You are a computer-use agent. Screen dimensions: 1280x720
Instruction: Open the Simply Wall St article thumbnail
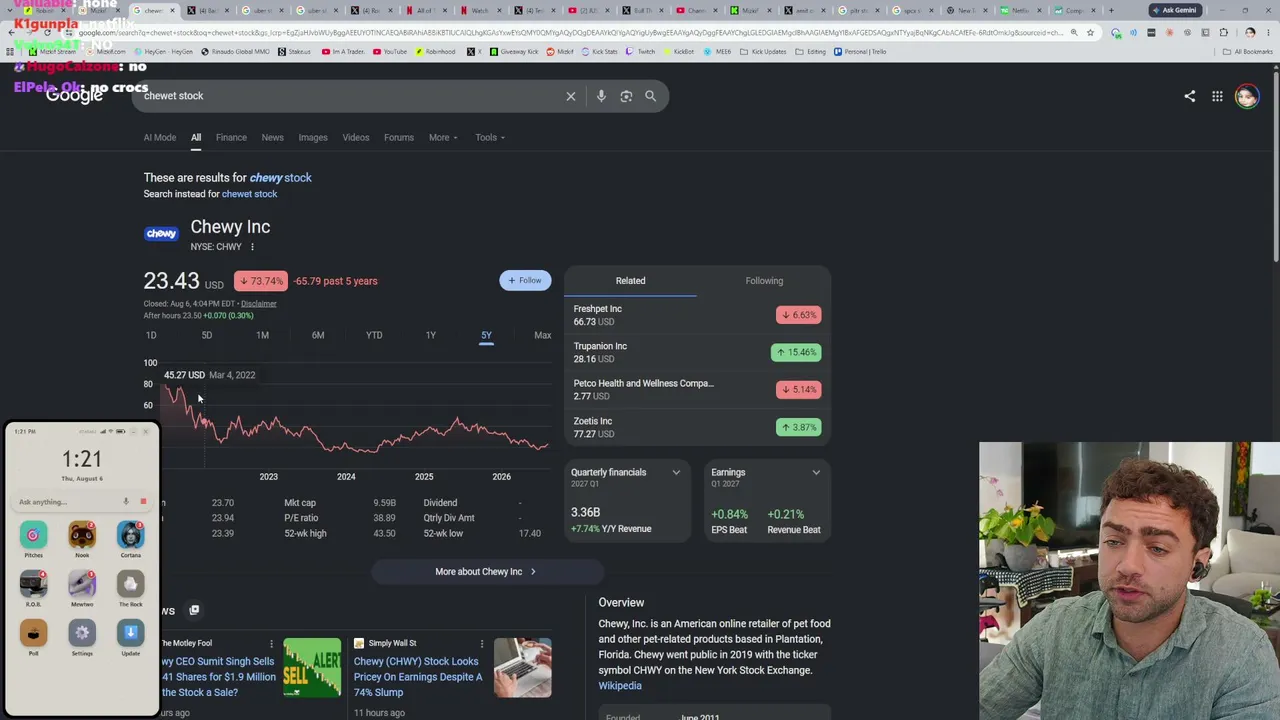pyautogui.click(x=522, y=668)
